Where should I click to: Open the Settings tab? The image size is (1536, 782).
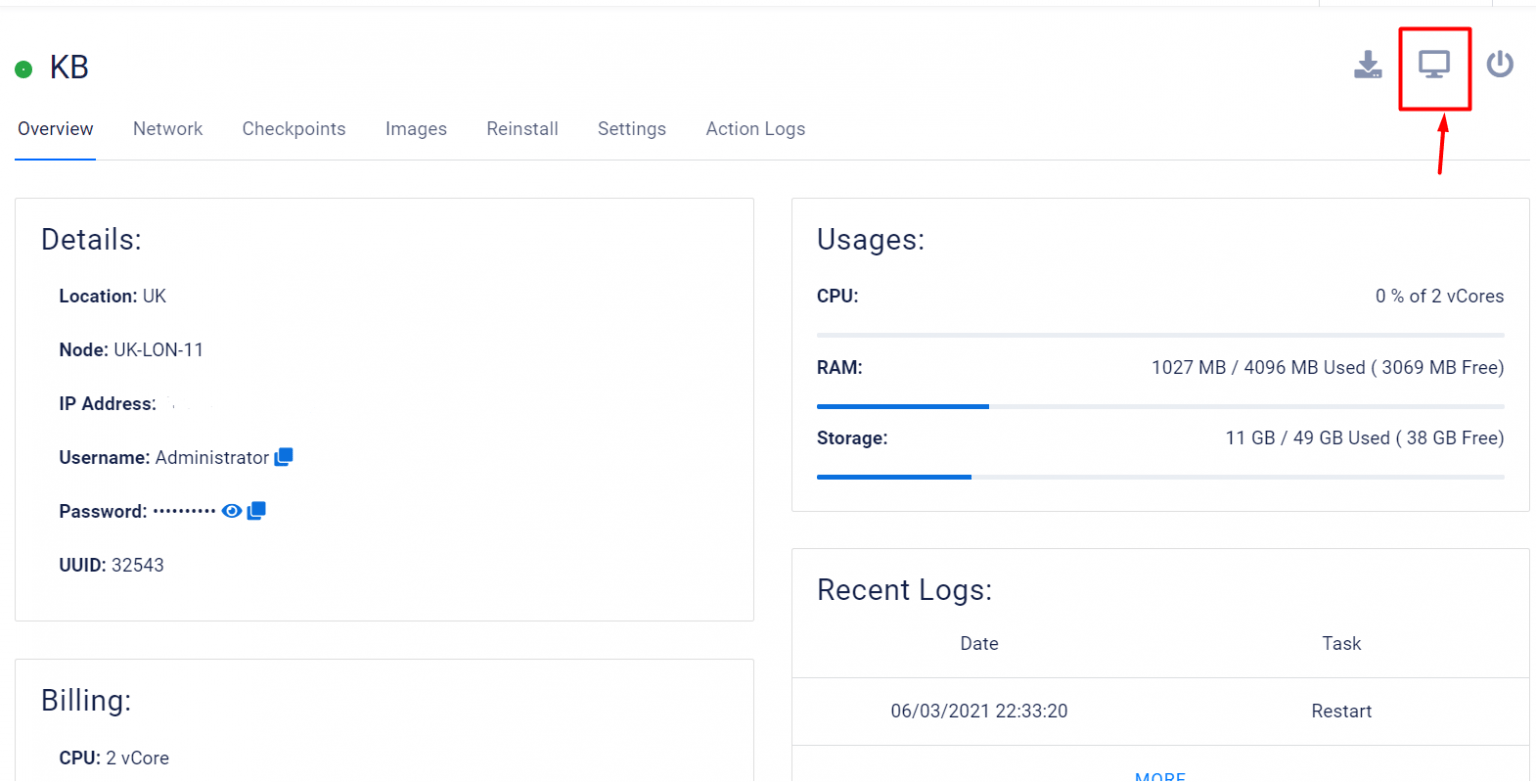(631, 129)
